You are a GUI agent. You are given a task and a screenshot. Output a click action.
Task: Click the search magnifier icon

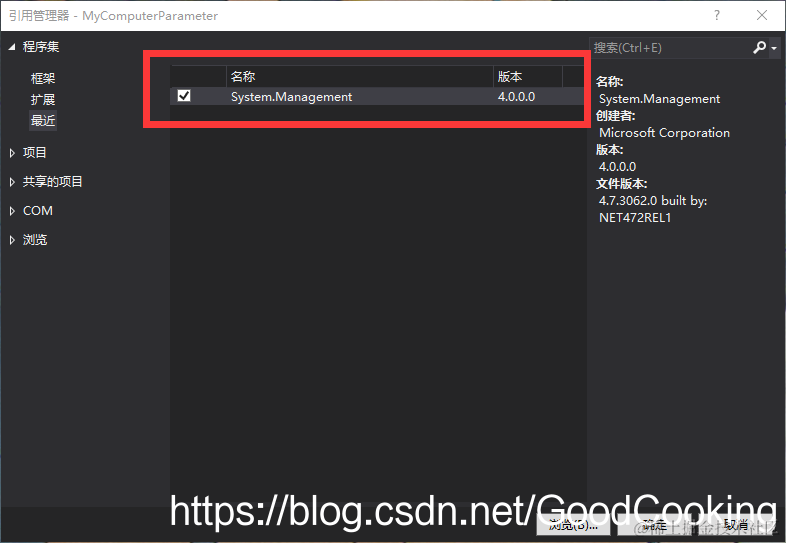coord(759,48)
